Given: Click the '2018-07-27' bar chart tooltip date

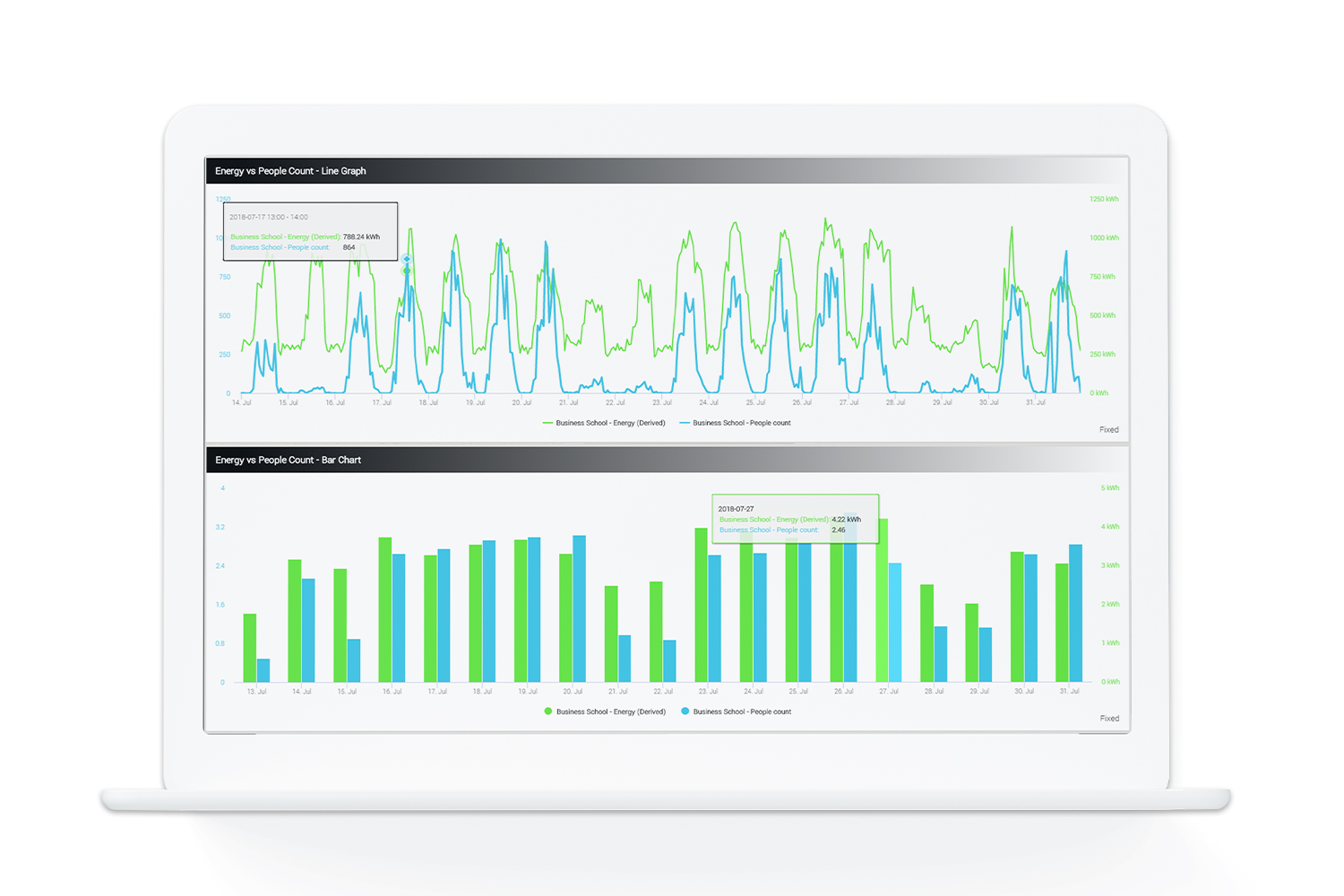Looking at the screenshot, I should pyautogui.click(x=737, y=509).
